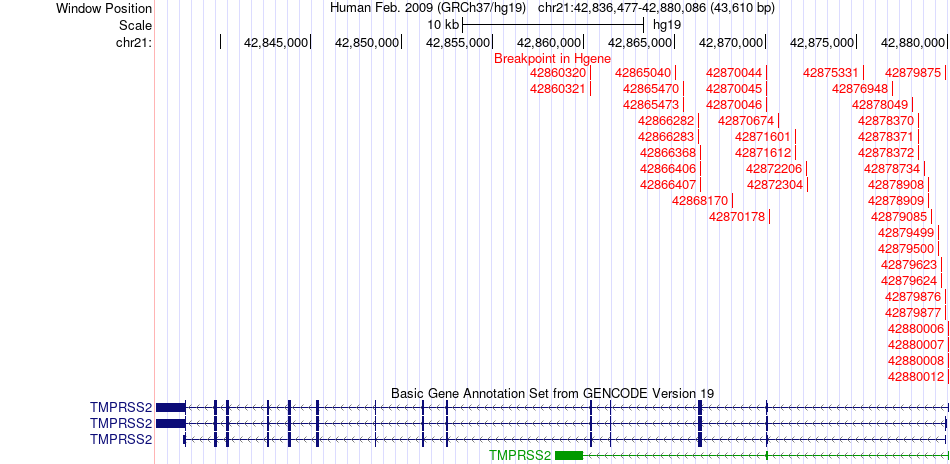Viewport: 950px width, 464px height.
Task: Click the green TMPRSS2 gene label
Action: coord(520,455)
